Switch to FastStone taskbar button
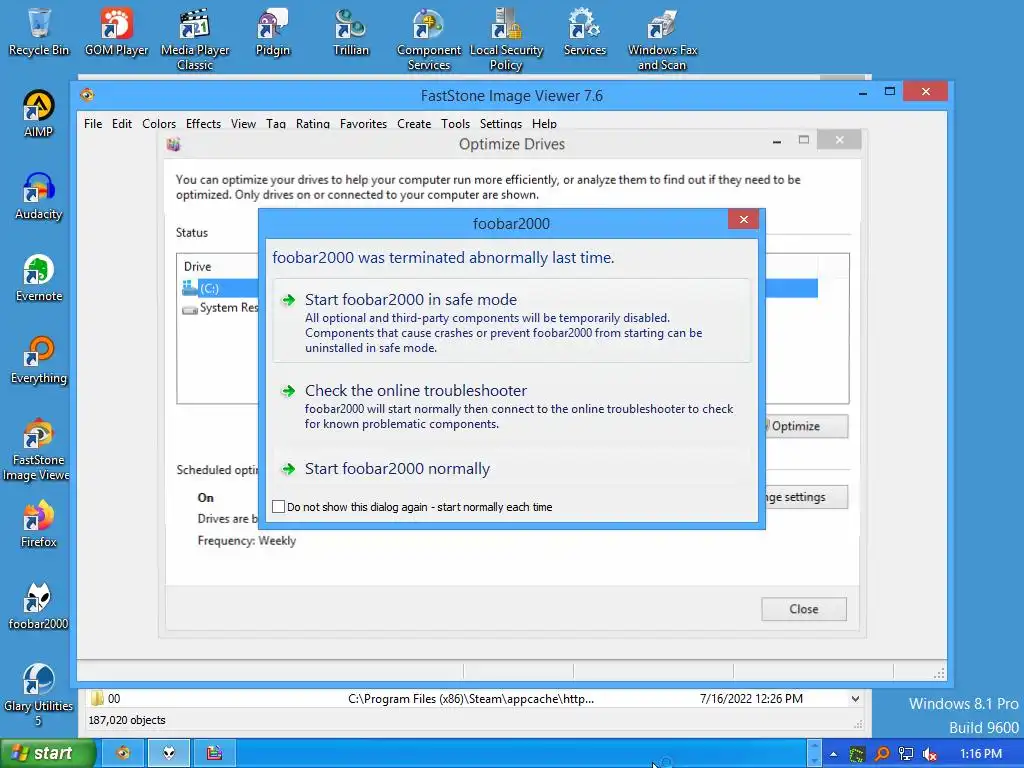This screenshot has width=1024, height=768. click(x=123, y=753)
